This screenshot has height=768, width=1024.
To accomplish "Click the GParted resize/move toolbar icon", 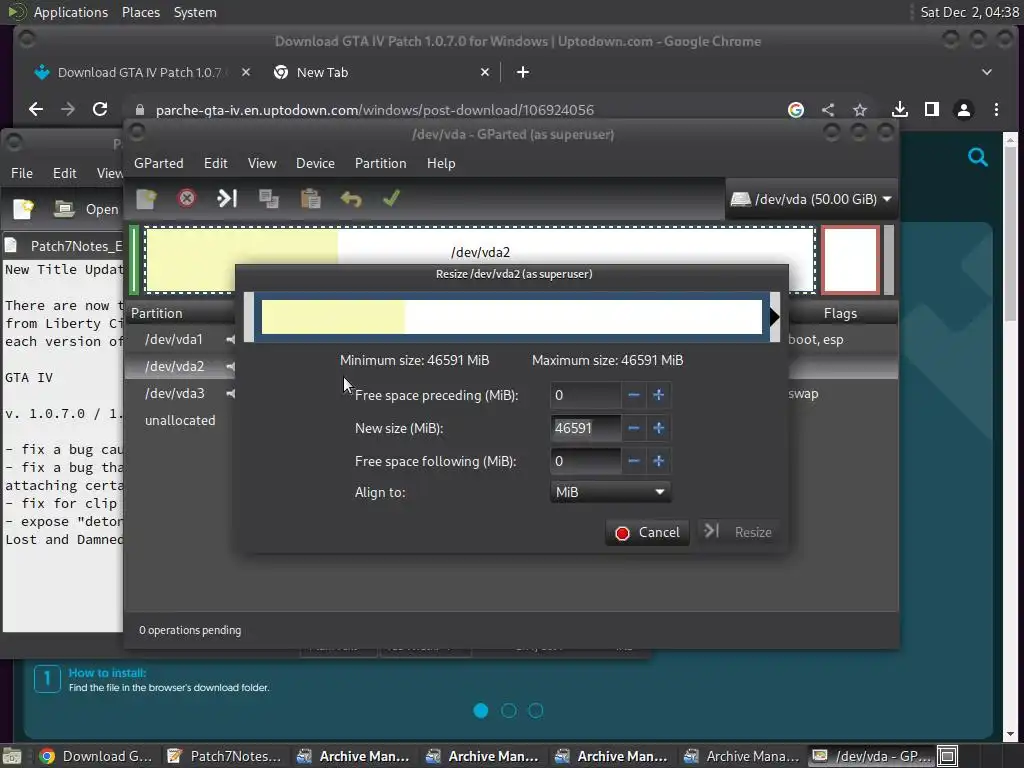I will point(227,199).
